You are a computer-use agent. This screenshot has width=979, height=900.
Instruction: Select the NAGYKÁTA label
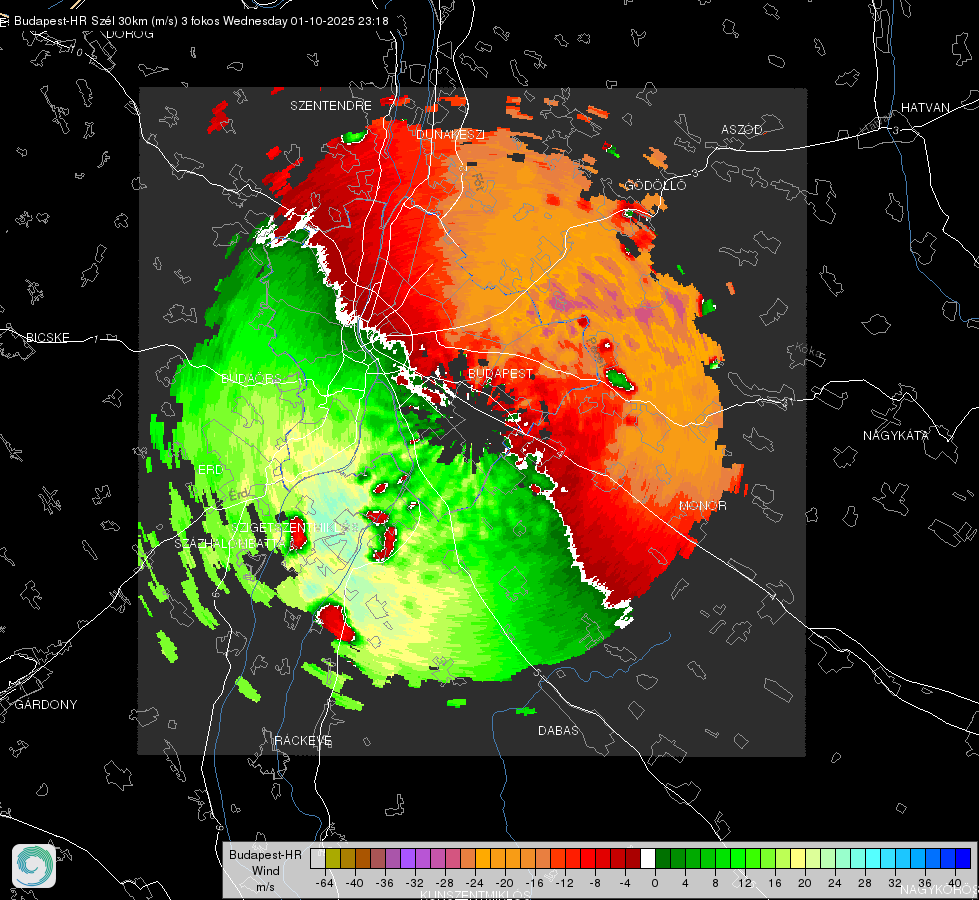coord(895,435)
